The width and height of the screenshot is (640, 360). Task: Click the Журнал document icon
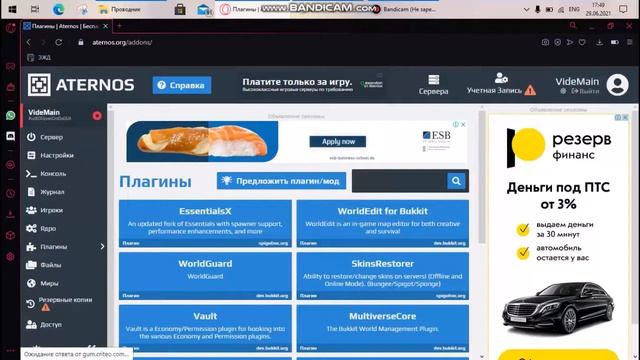coord(31,192)
